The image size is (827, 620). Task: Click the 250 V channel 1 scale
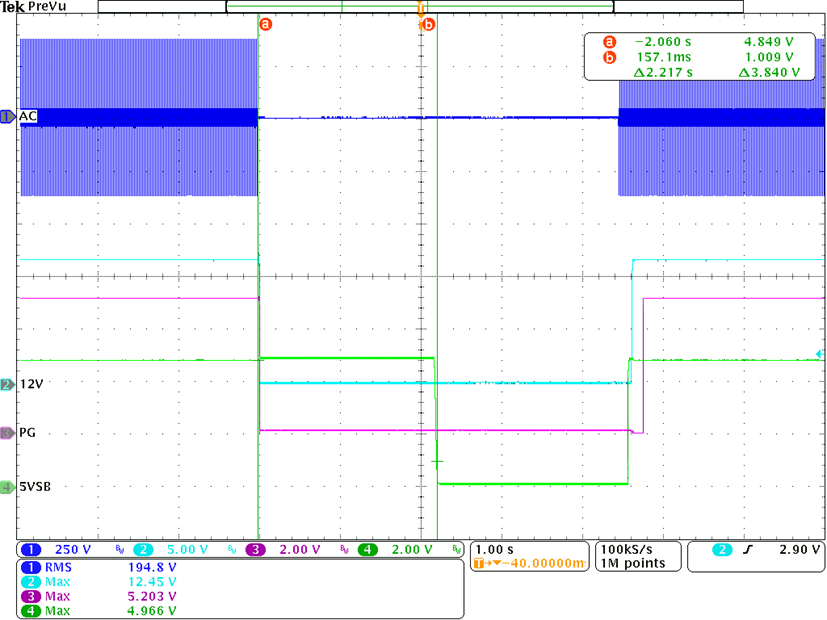pos(73,550)
